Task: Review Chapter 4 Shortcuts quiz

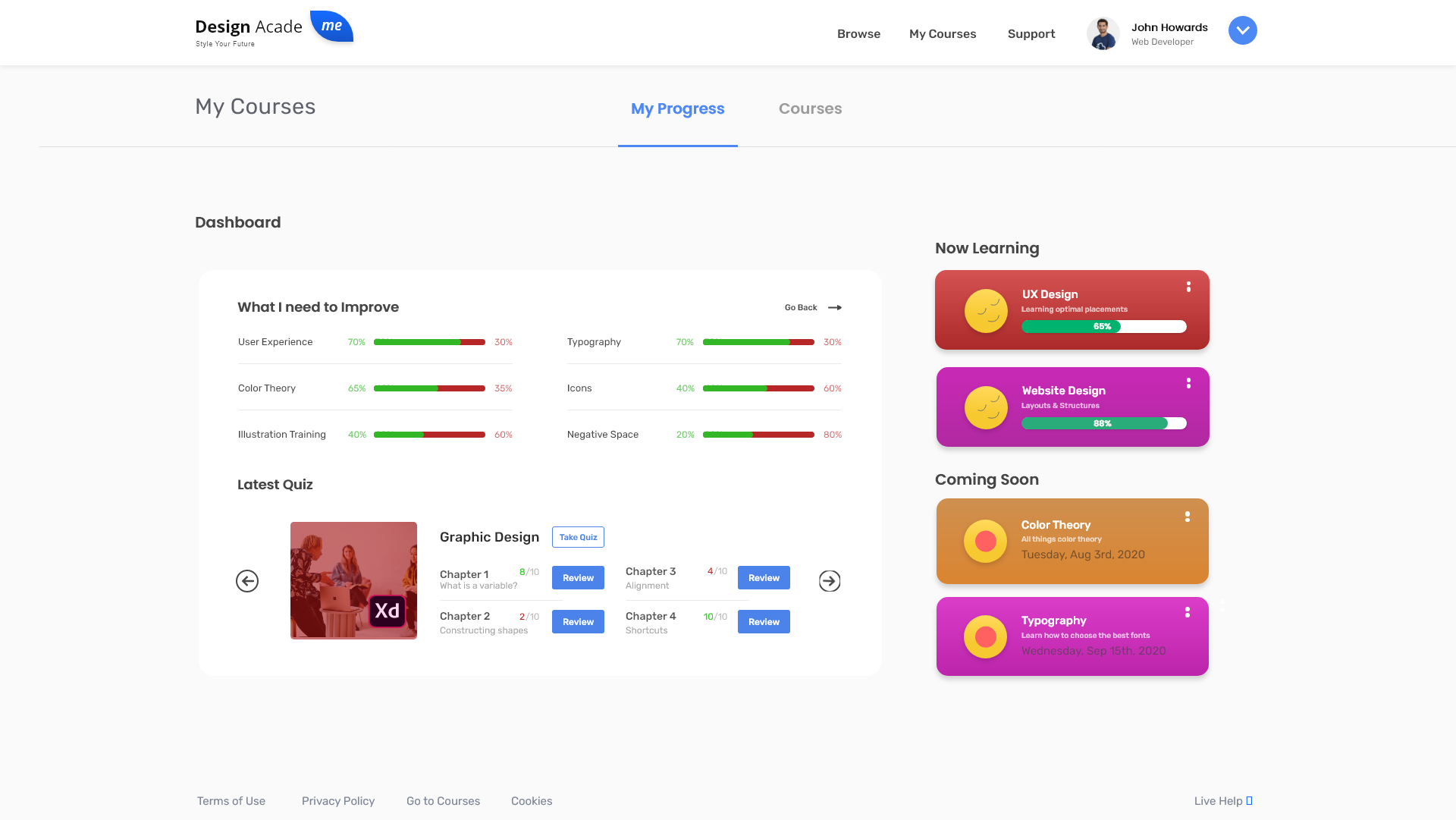Action: 764,621
